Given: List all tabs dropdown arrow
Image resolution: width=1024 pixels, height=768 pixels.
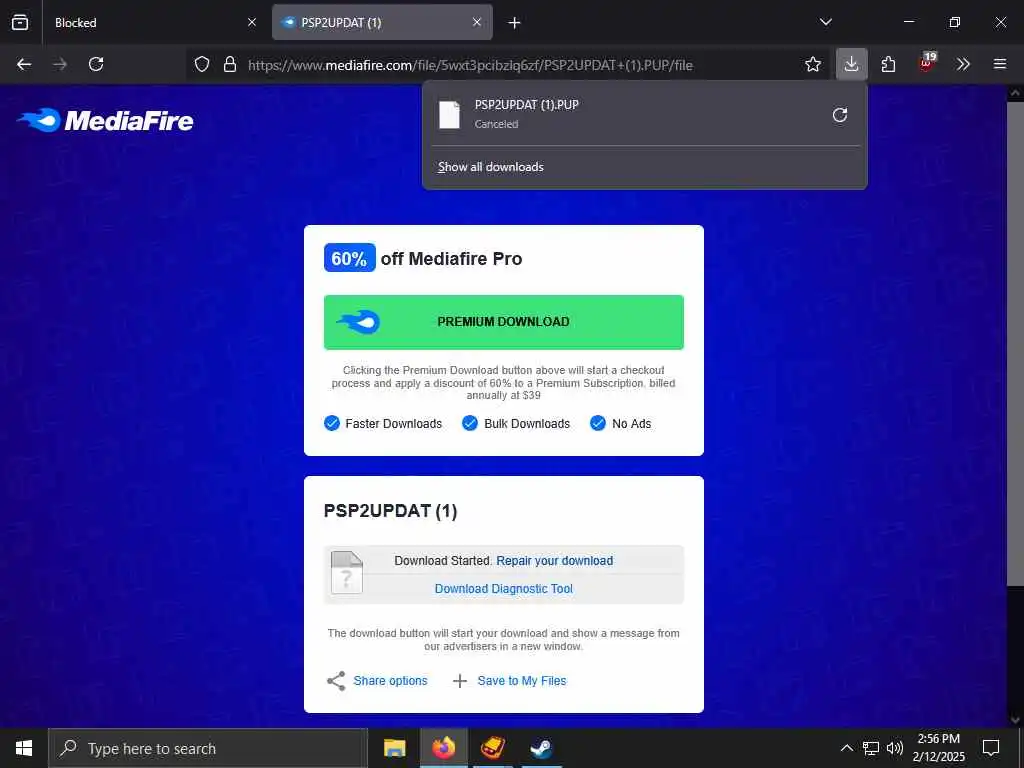Looking at the screenshot, I should click(826, 22).
